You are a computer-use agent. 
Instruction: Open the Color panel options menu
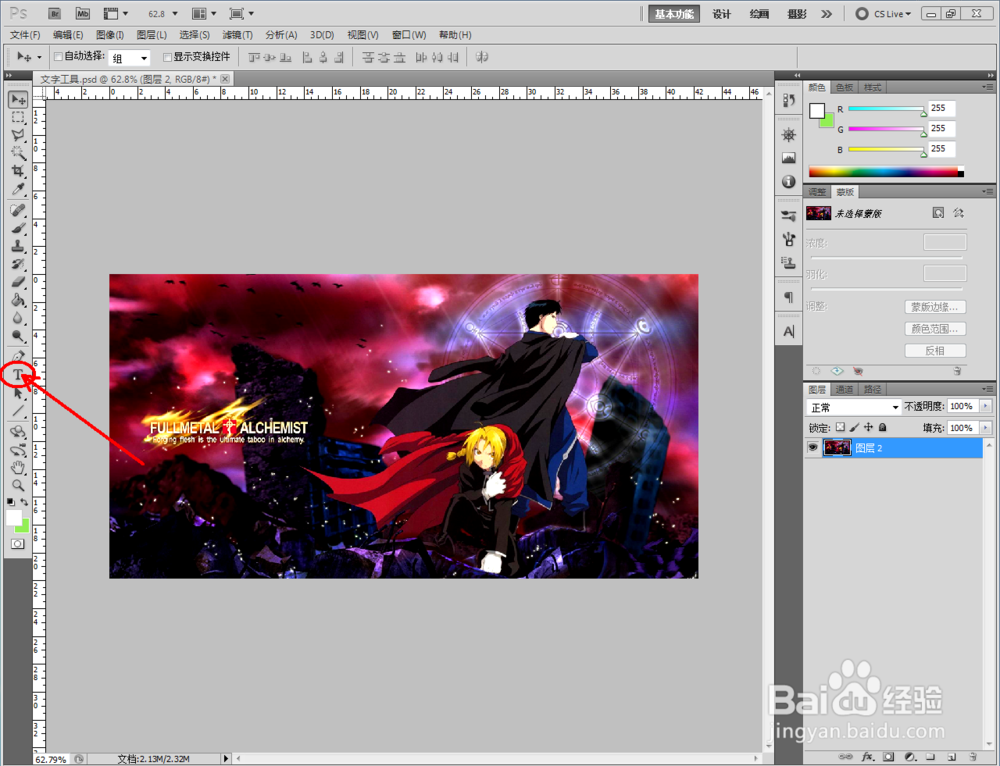pos(988,87)
